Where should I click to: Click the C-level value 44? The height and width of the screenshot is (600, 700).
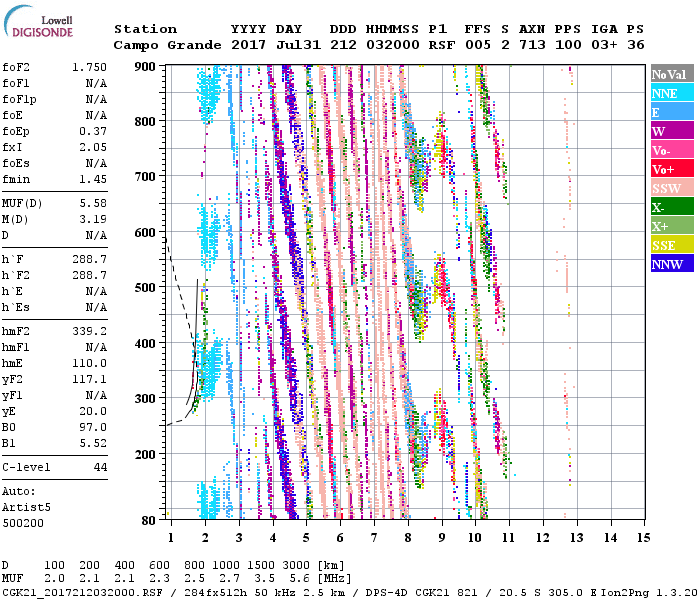pos(100,467)
